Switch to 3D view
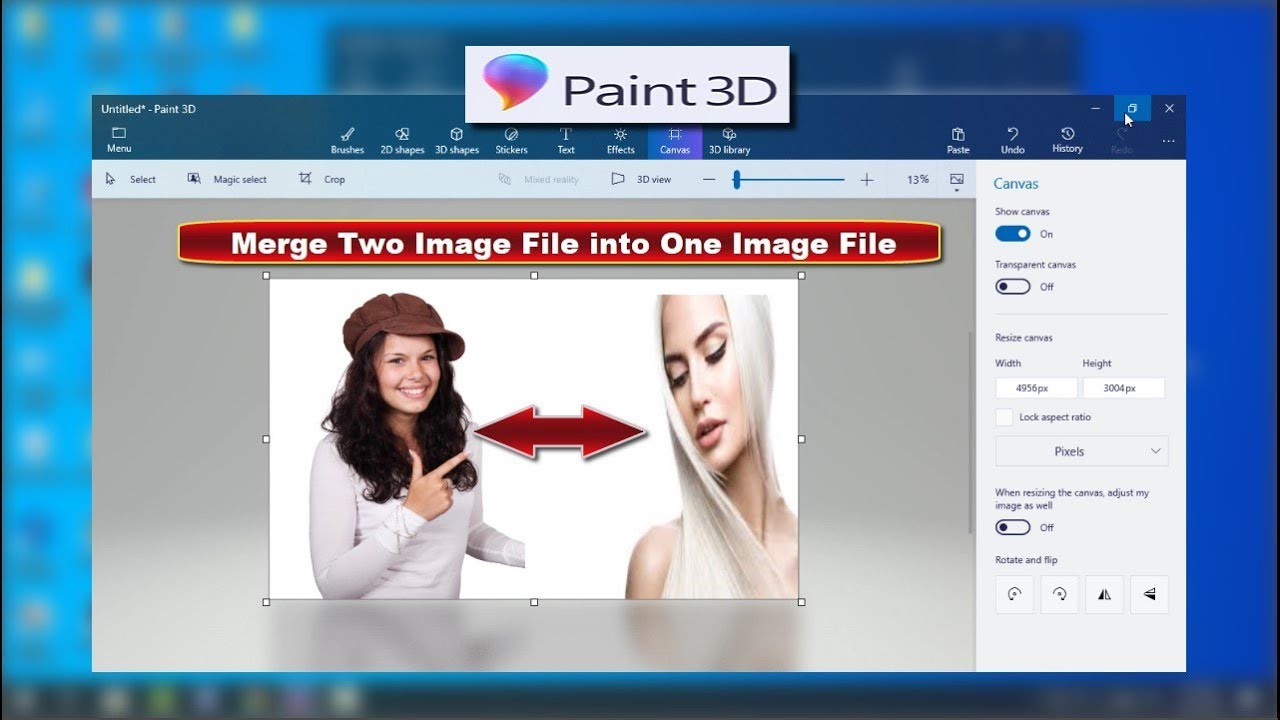The width and height of the screenshot is (1280, 720). [641, 179]
